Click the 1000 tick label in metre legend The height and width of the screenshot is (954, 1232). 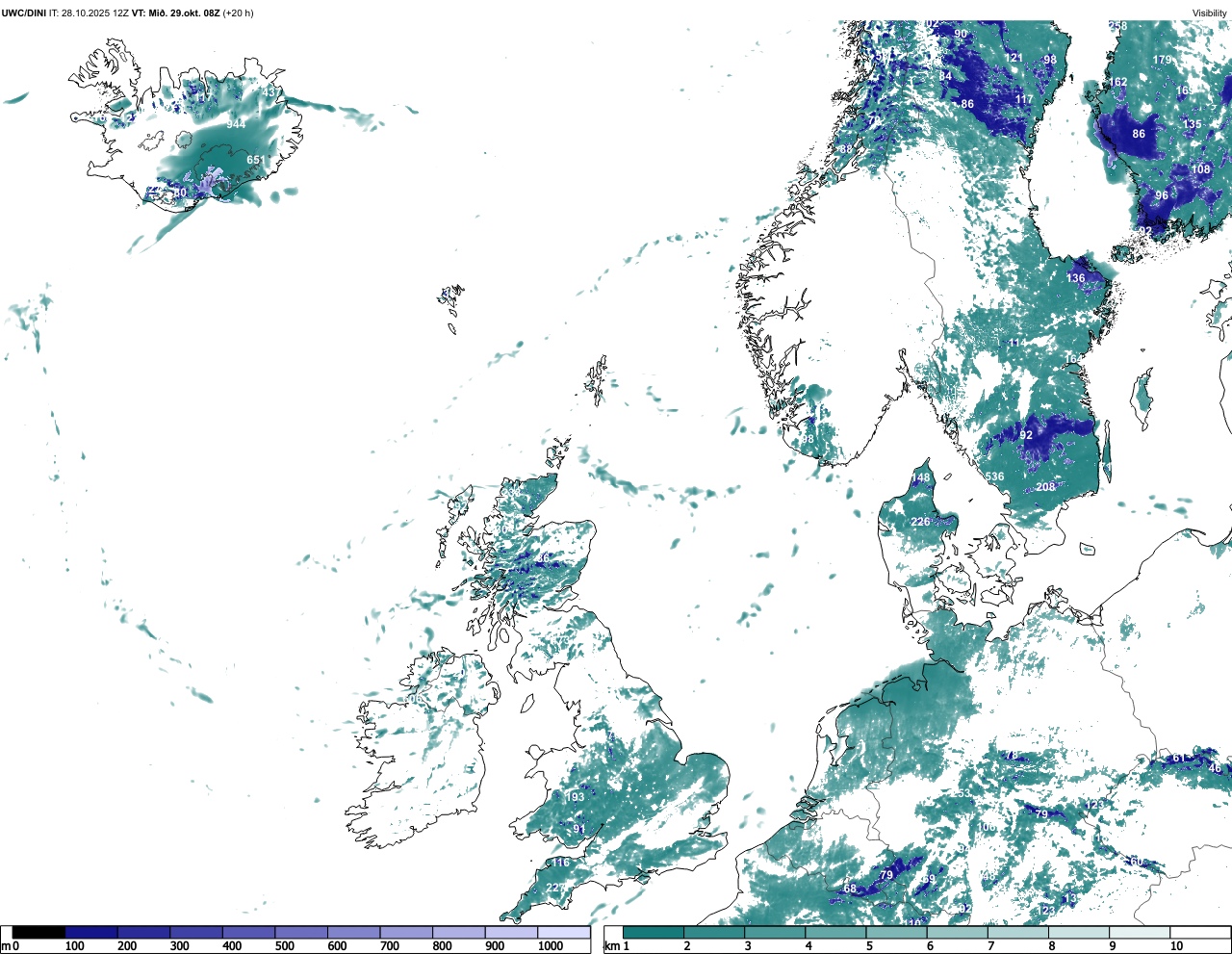pos(551,946)
